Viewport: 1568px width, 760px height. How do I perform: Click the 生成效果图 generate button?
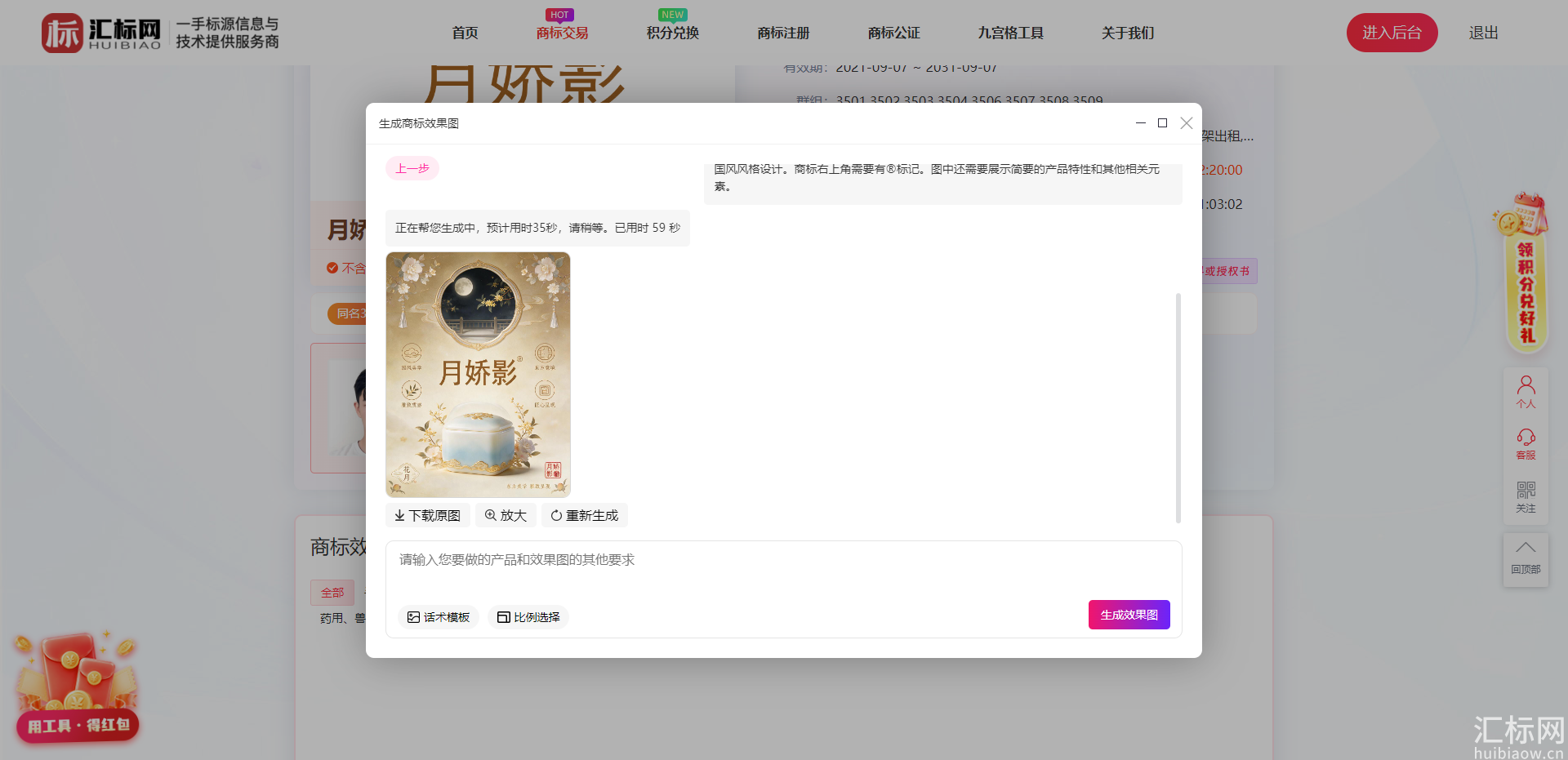click(x=1129, y=615)
